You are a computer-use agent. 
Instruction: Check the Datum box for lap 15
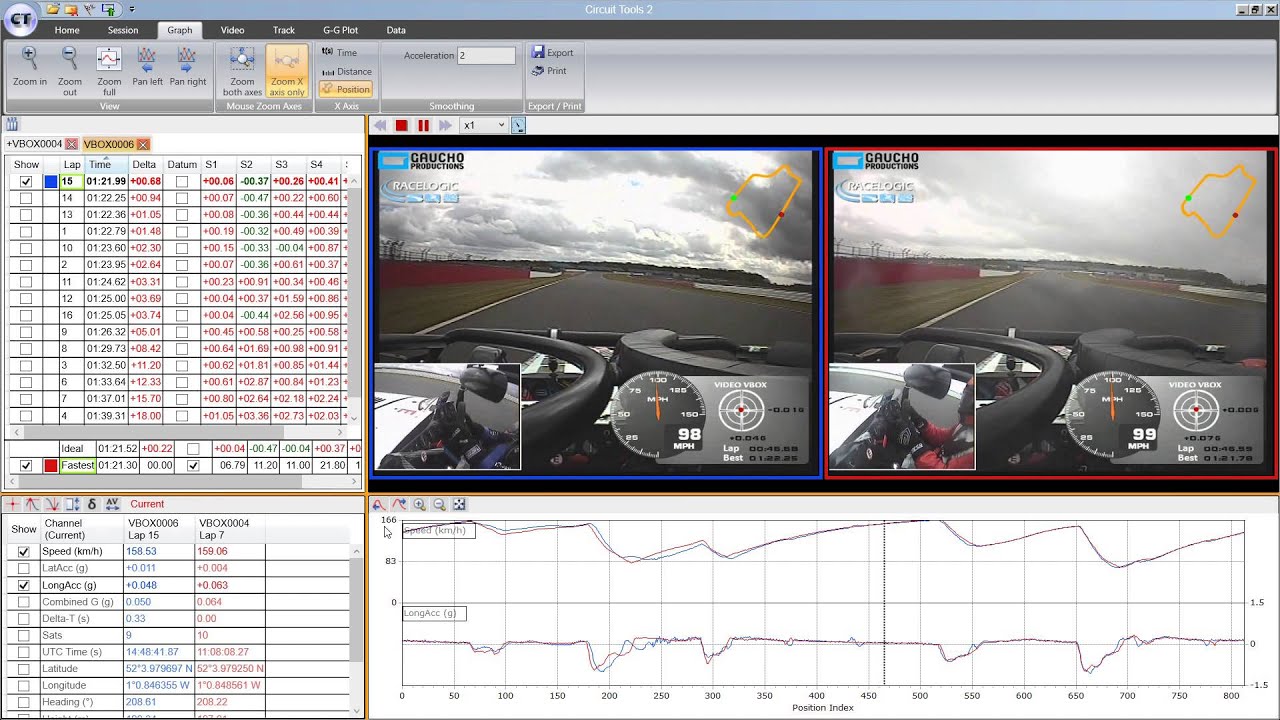click(181, 181)
